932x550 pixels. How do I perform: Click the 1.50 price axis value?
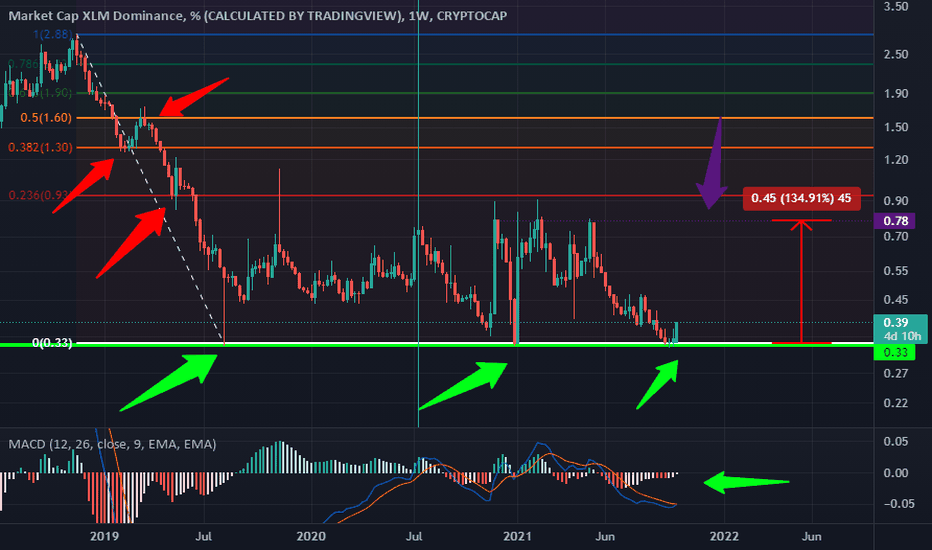pyautogui.click(x=896, y=127)
